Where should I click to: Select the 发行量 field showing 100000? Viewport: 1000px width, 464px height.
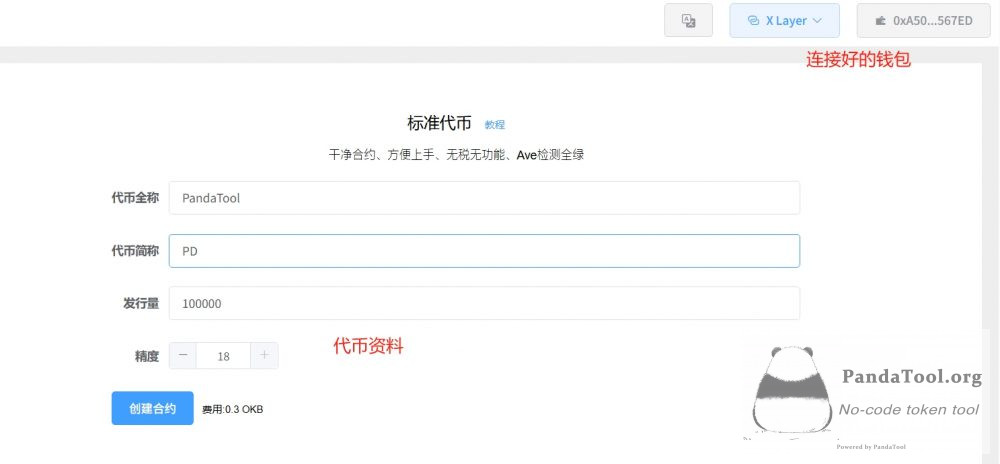[x=484, y=303]
